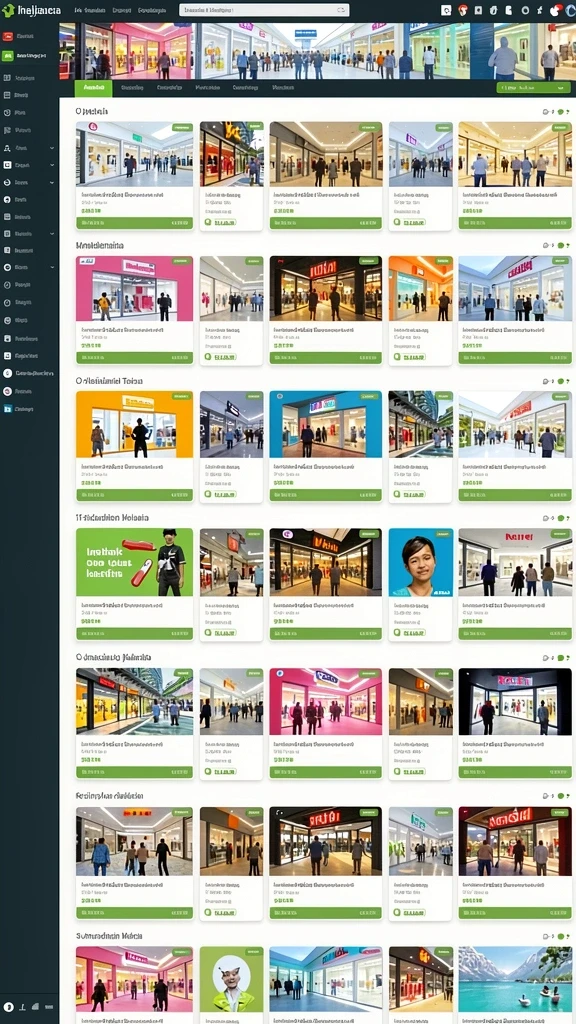Click the white square icon in the top-right header
This screenshot has width=576, height=1024.
point(446,10)
